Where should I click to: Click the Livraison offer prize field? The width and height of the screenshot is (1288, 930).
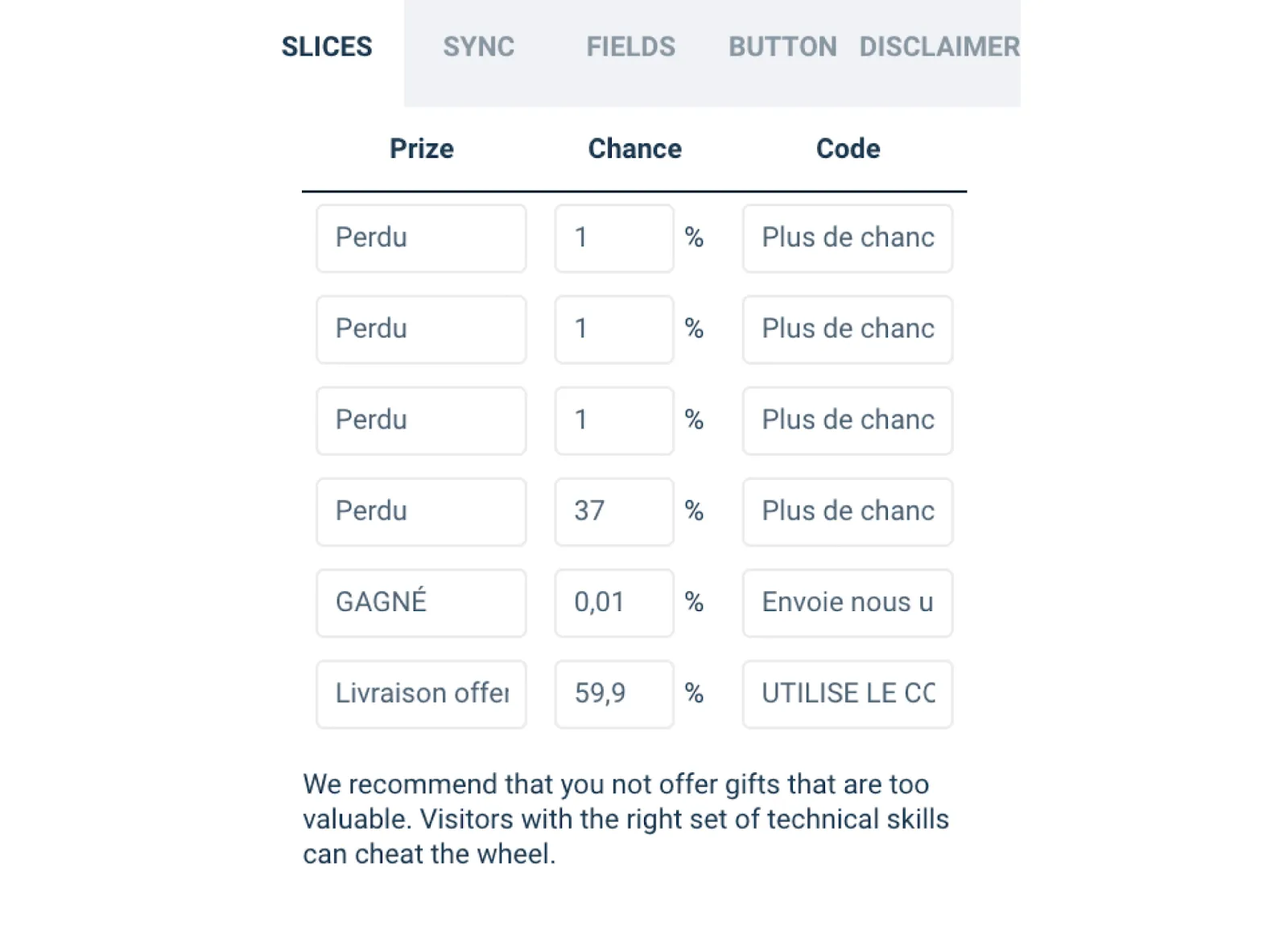click(x=421, y=693)
